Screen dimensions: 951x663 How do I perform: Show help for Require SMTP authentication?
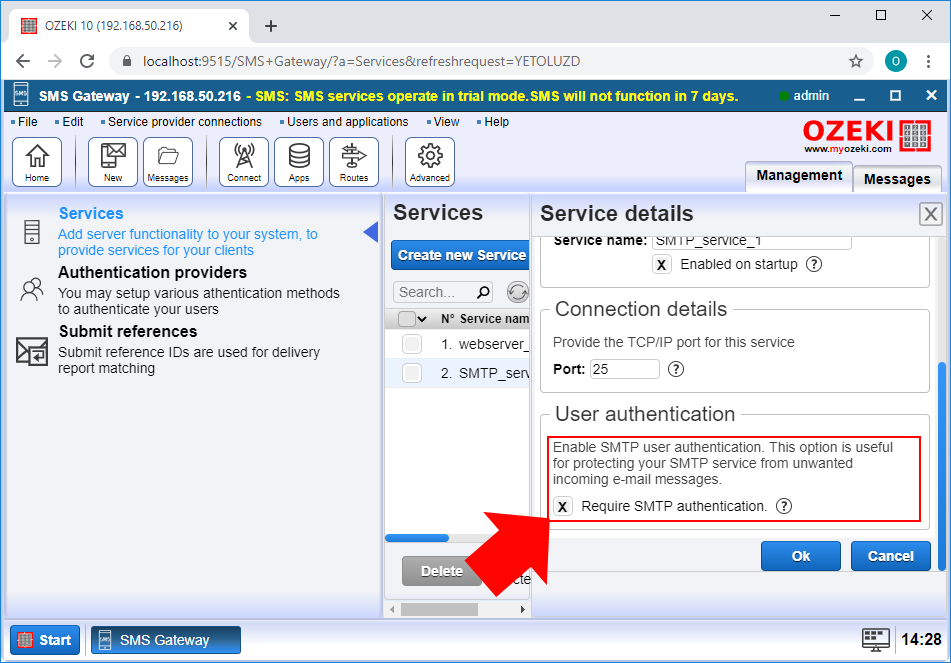pos(784,506)
